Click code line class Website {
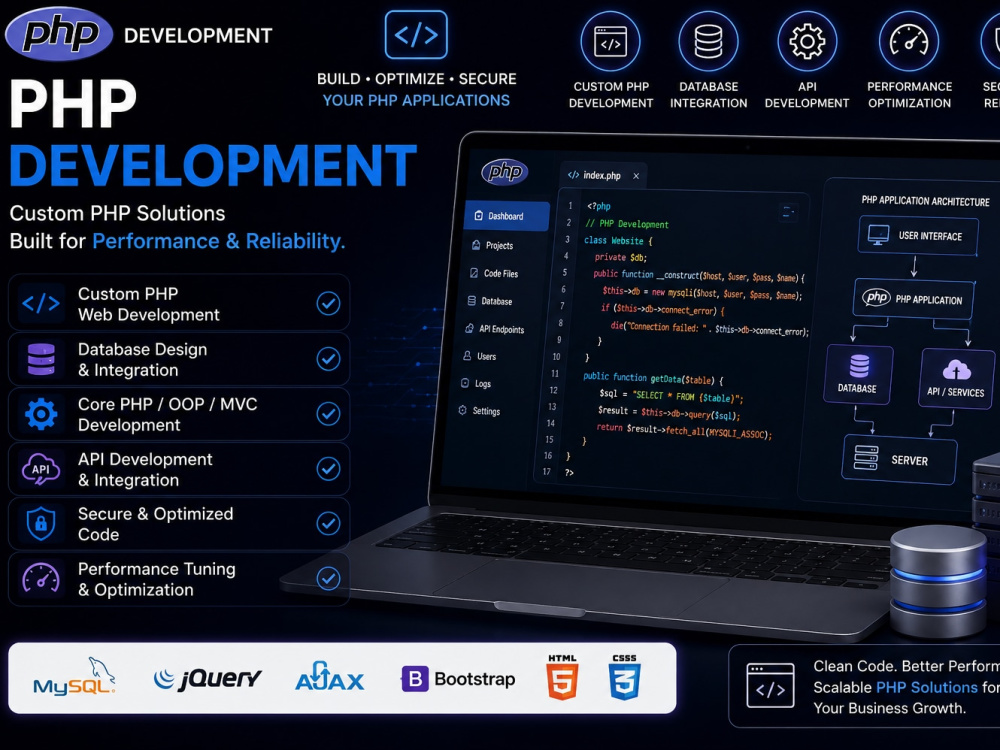This screenshot has height=750, width=1000. (618, 241)
